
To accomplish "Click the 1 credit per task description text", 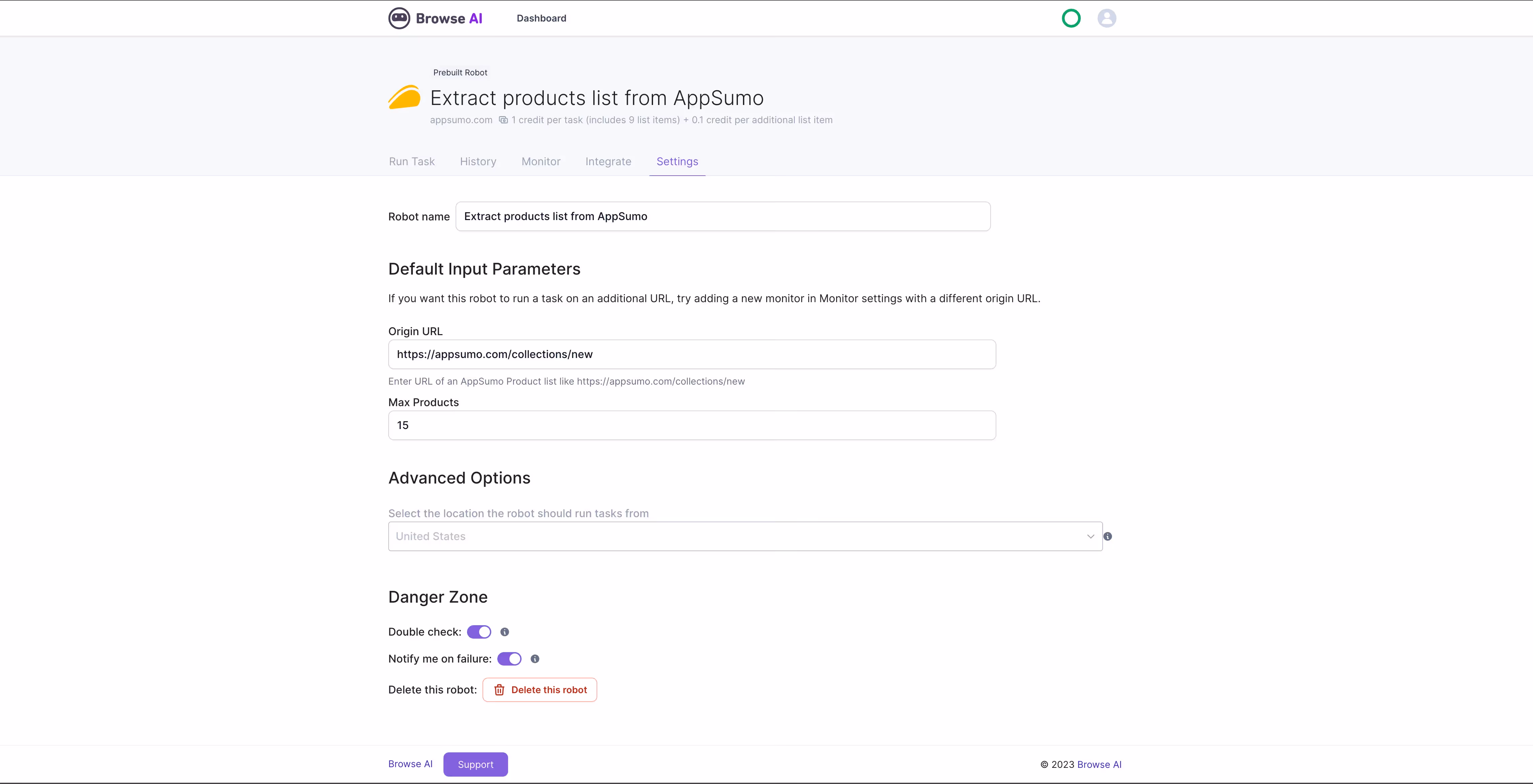I will 672,120.
